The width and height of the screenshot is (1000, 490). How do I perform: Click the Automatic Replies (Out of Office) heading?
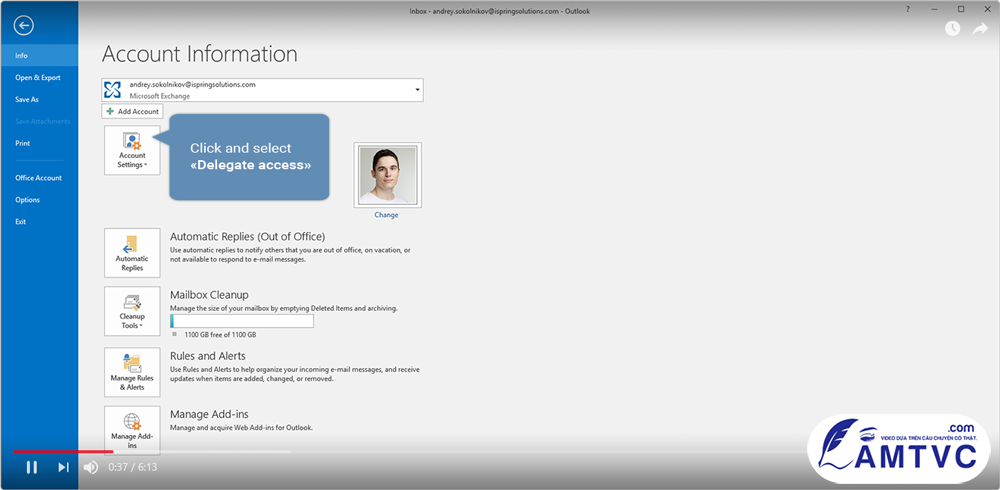tap(247, 237)
